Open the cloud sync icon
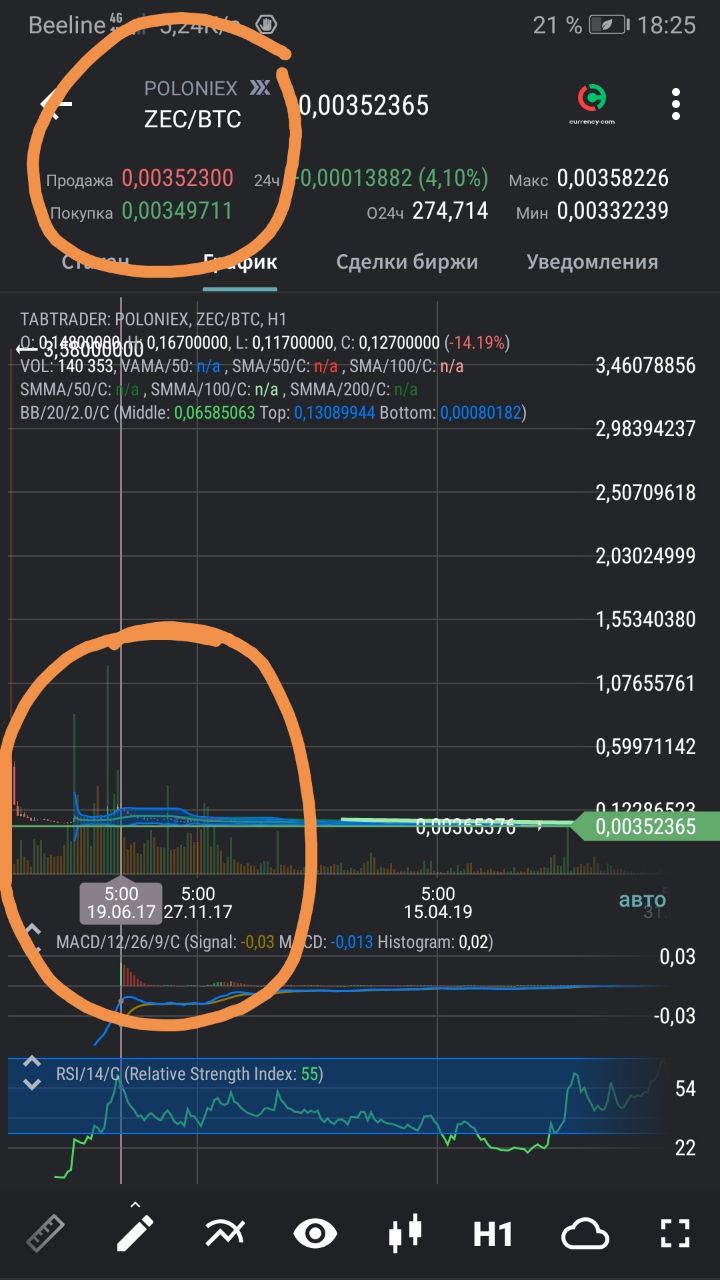Screen dimensions: 720x1280 (x=585, y=1234)
